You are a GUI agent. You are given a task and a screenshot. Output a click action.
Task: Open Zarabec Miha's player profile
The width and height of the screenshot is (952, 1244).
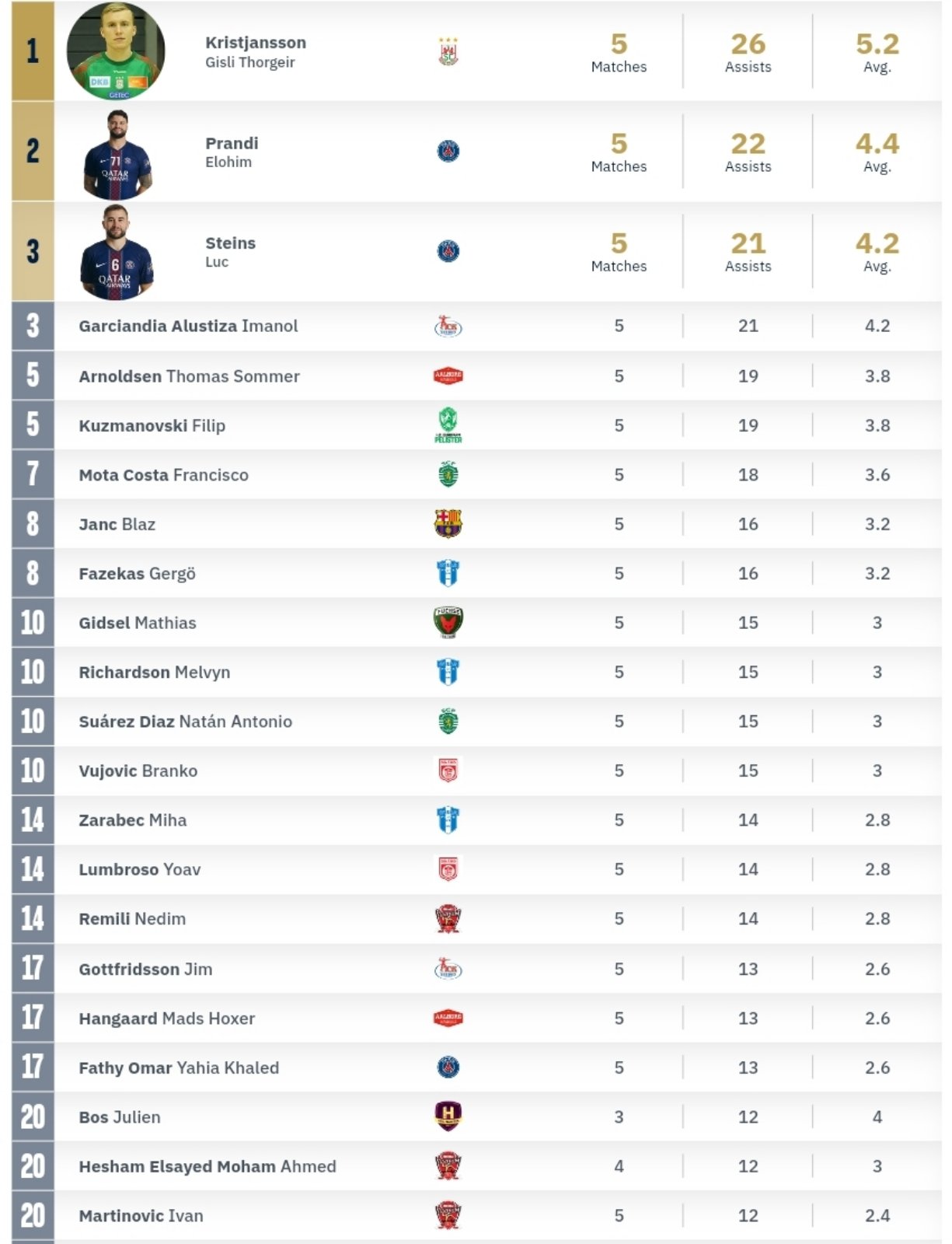tap(133, 820)
